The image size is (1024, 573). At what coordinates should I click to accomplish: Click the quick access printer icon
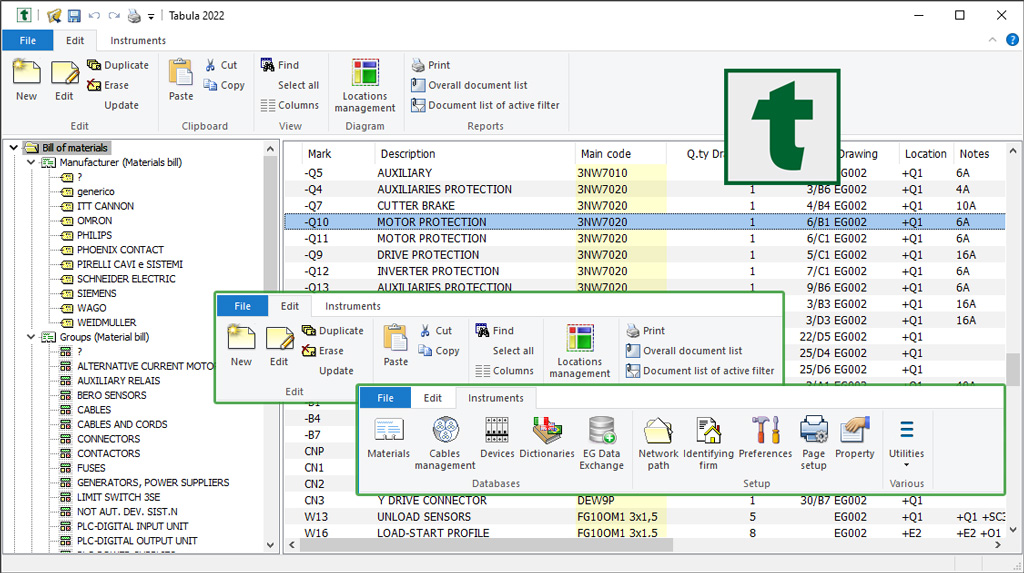click(134, 16)
